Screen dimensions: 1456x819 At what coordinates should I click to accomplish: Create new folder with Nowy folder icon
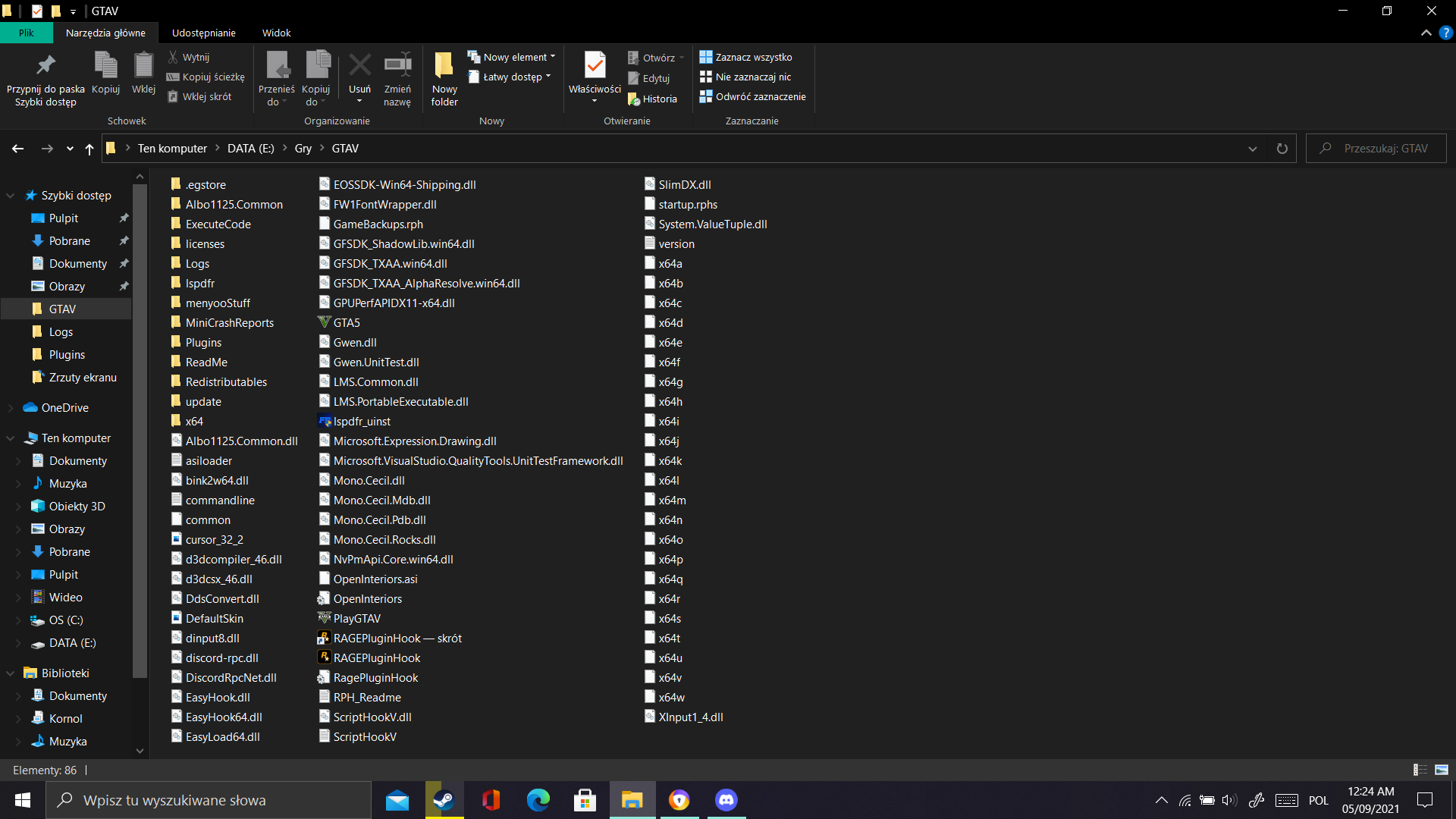(x=444, y=66)
